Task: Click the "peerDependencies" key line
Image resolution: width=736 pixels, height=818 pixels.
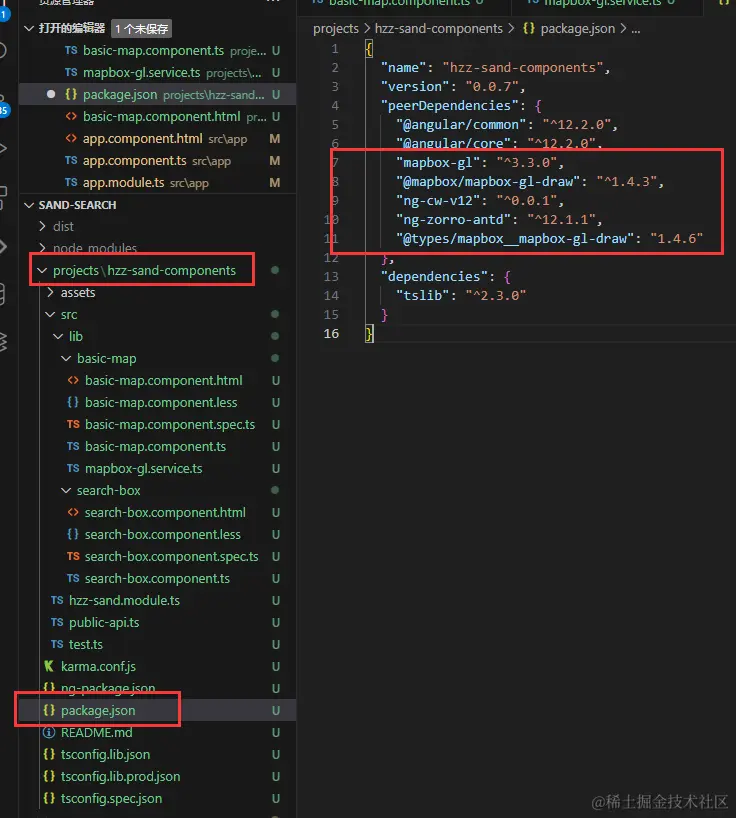Action: coord(462,106)
